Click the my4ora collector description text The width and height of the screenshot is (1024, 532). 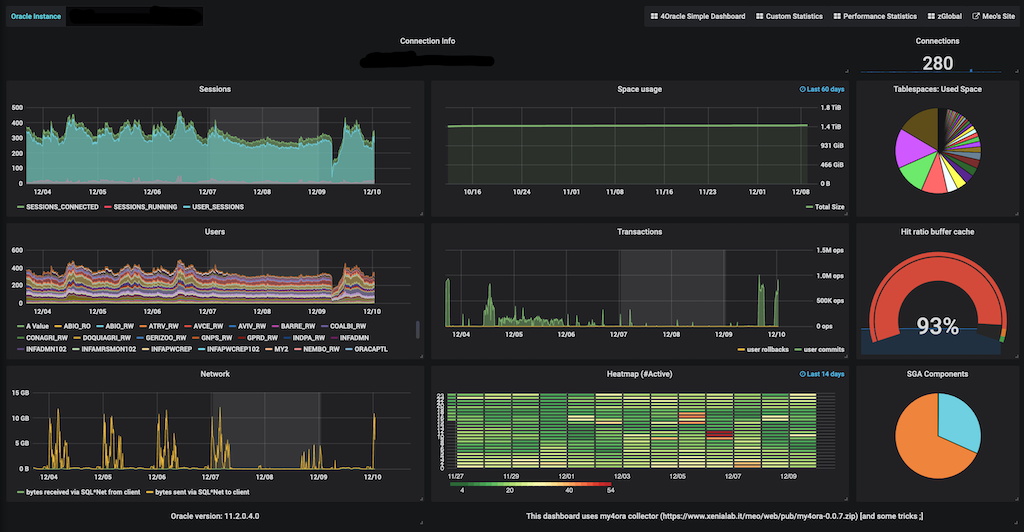(724, 516)
